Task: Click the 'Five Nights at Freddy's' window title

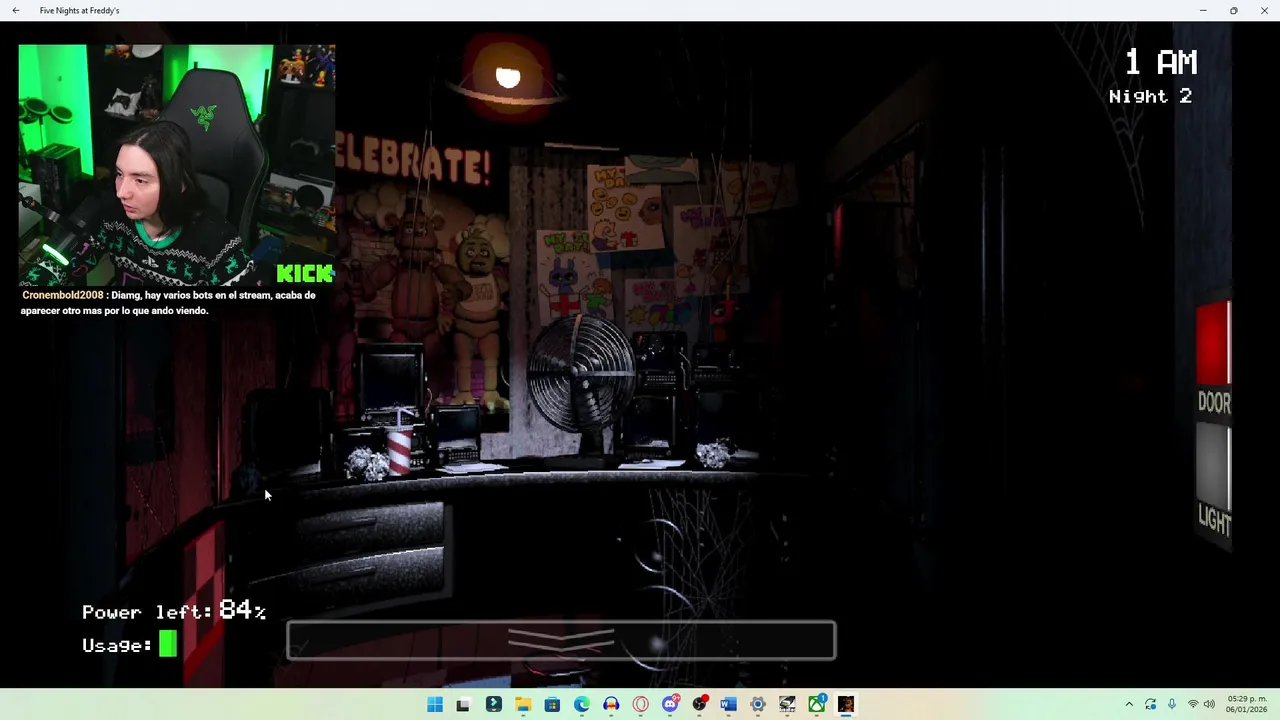Action: (x=79, y=10)
